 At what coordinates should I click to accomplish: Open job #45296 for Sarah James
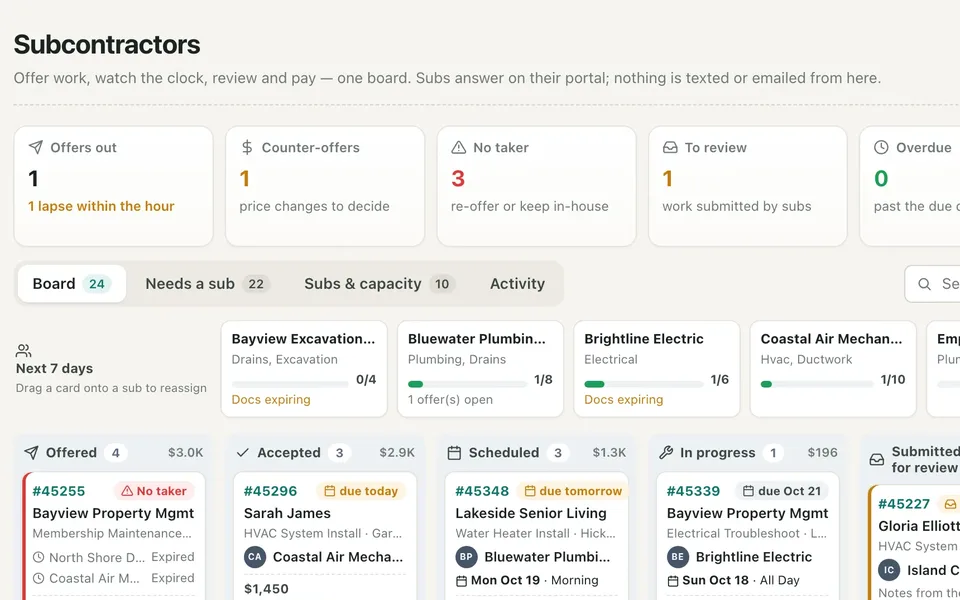pos(325,536)
